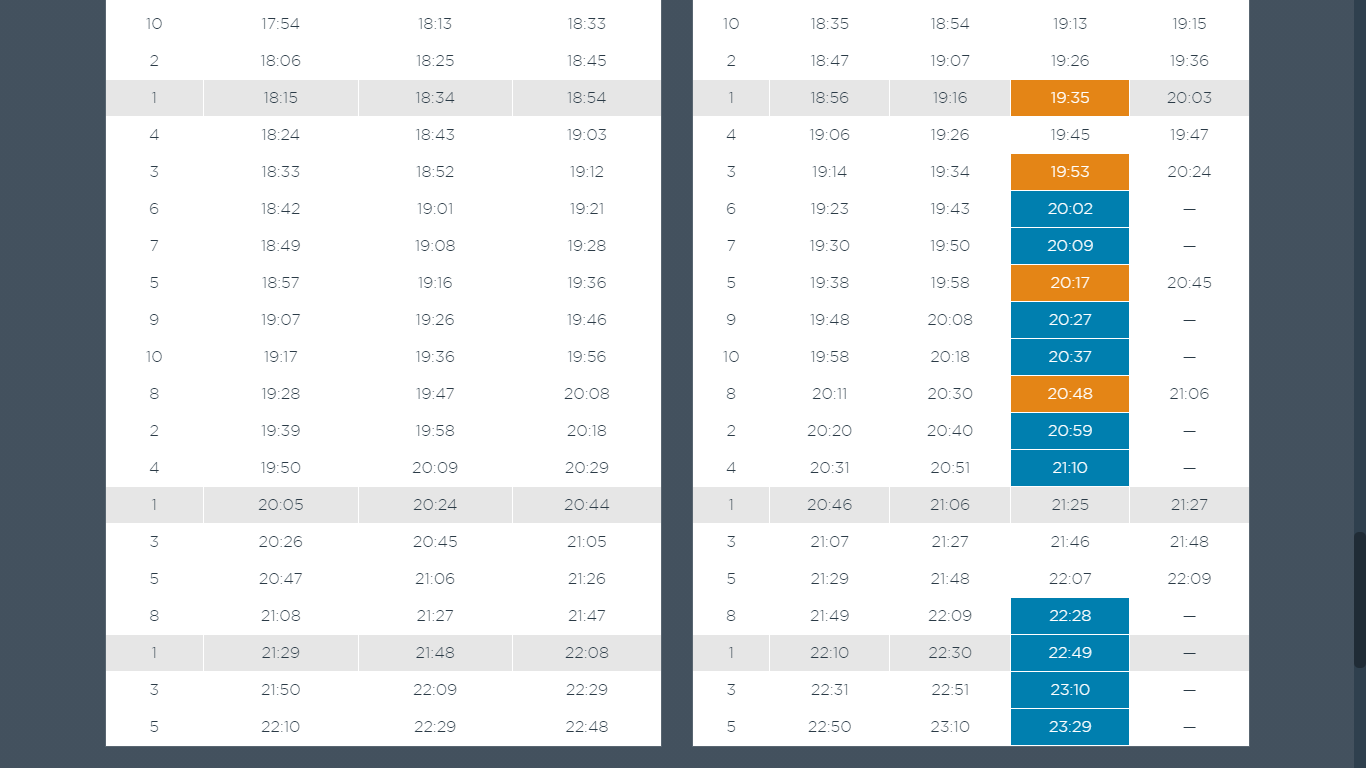Click the 20:51 time cell

950,468
